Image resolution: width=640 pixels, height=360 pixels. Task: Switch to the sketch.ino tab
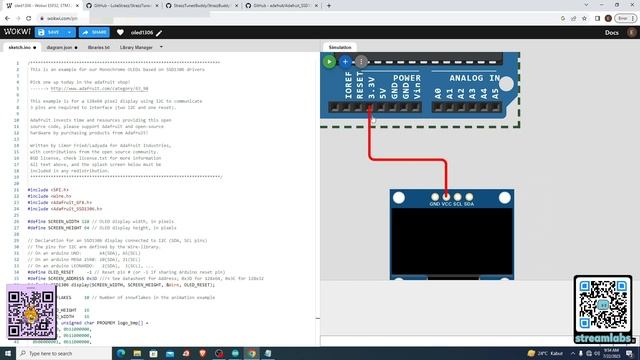(x=22, y=47)
